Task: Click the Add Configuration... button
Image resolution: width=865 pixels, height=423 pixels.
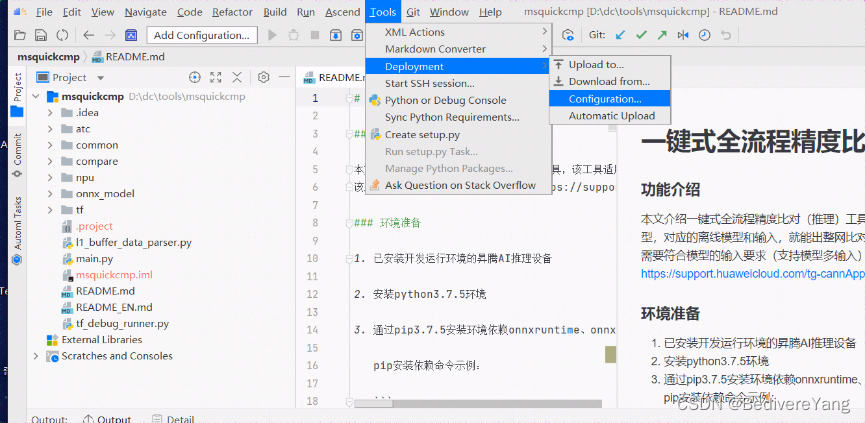Action: [202, 35]
